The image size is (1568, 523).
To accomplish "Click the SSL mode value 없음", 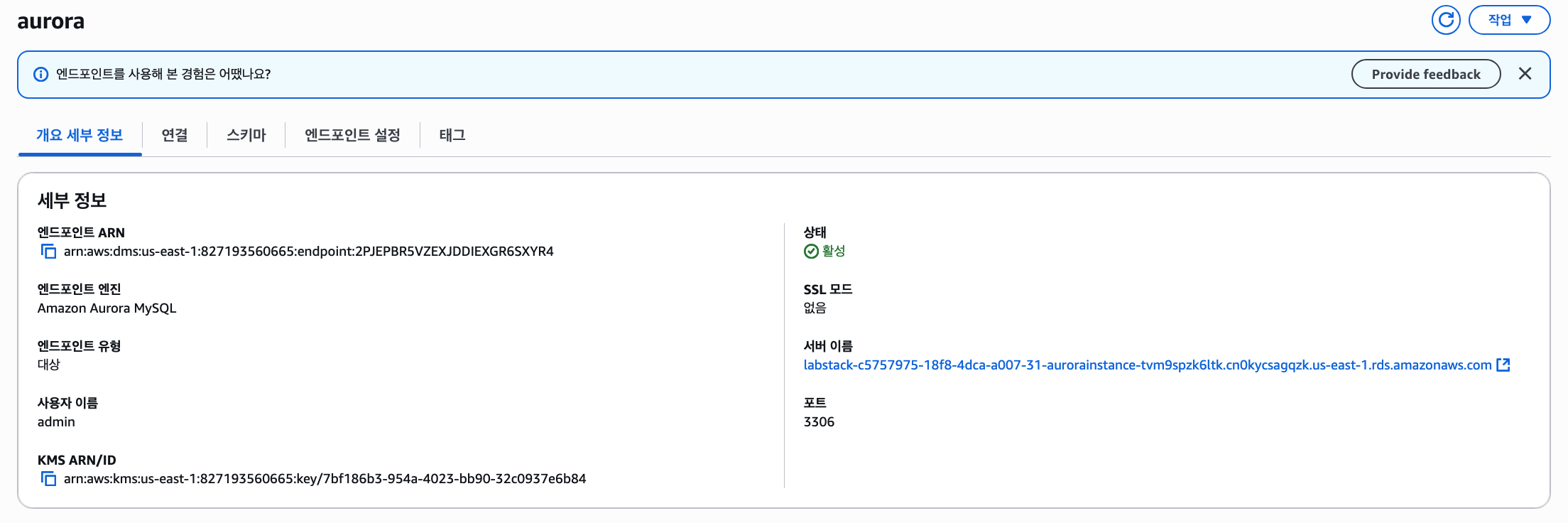I will [815, 308].
